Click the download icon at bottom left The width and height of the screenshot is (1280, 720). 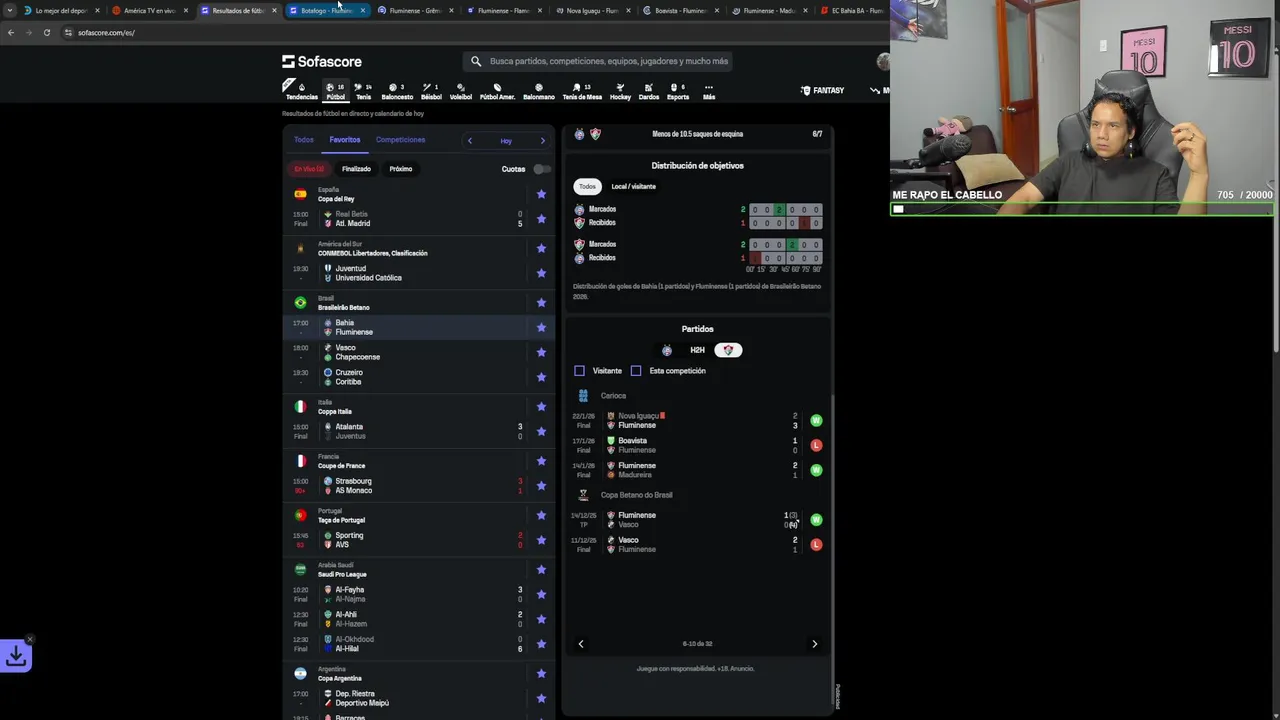pyautogui.click(x=16, y=656)
